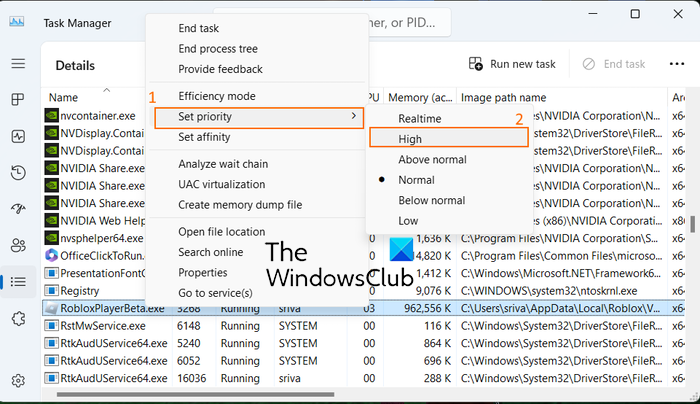This screenshot has width=700, height=404.
Task: Click the Registry process icon
Action: click(51, 291)
